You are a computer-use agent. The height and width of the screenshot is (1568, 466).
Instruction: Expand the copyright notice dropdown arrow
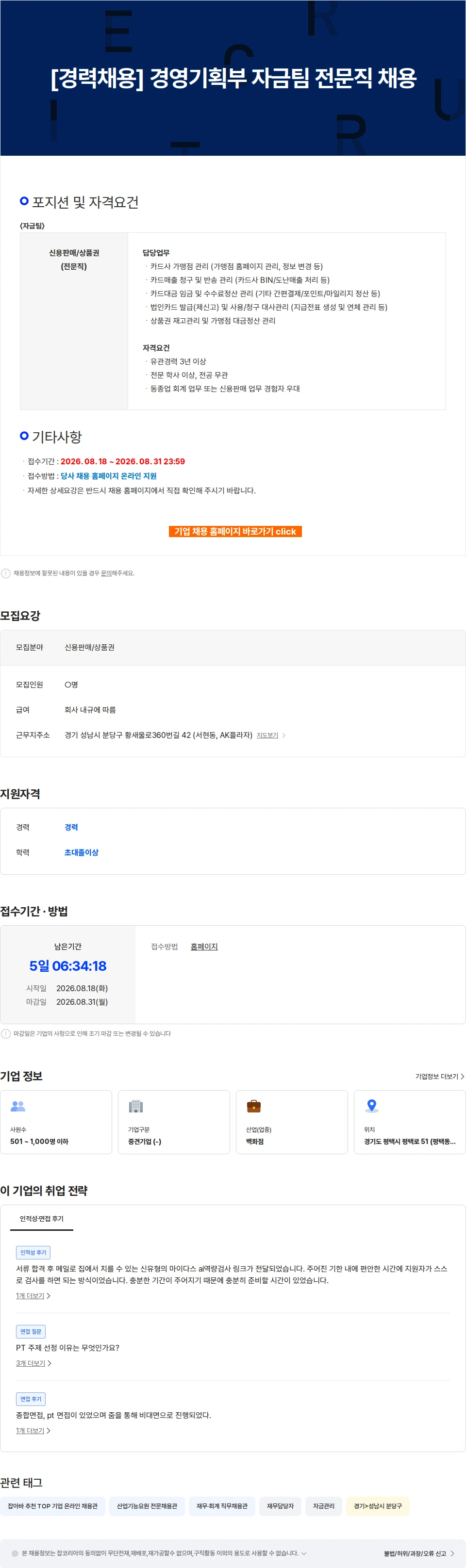pos(304,1553)
